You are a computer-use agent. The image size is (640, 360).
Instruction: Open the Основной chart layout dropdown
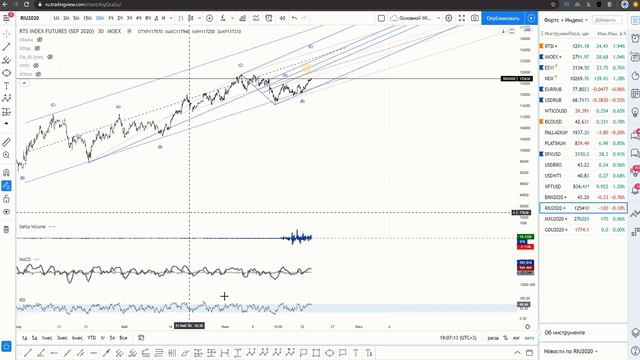(415, 18)
